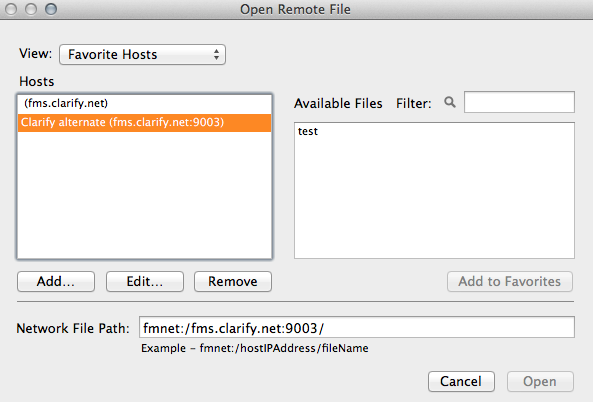Click the Add to Favorites button

(x=510, y=281)
